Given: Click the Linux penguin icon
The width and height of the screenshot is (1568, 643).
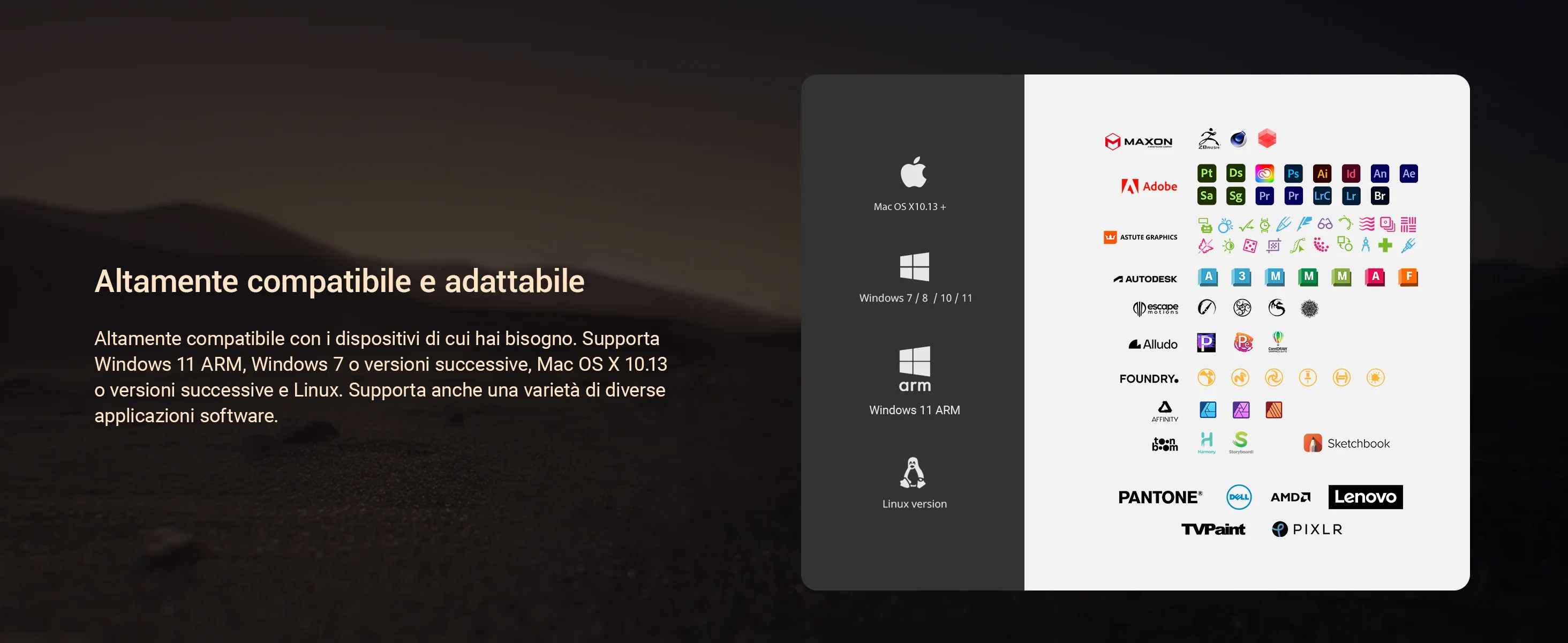Looking at the screenshot, I should pos(913,473).
